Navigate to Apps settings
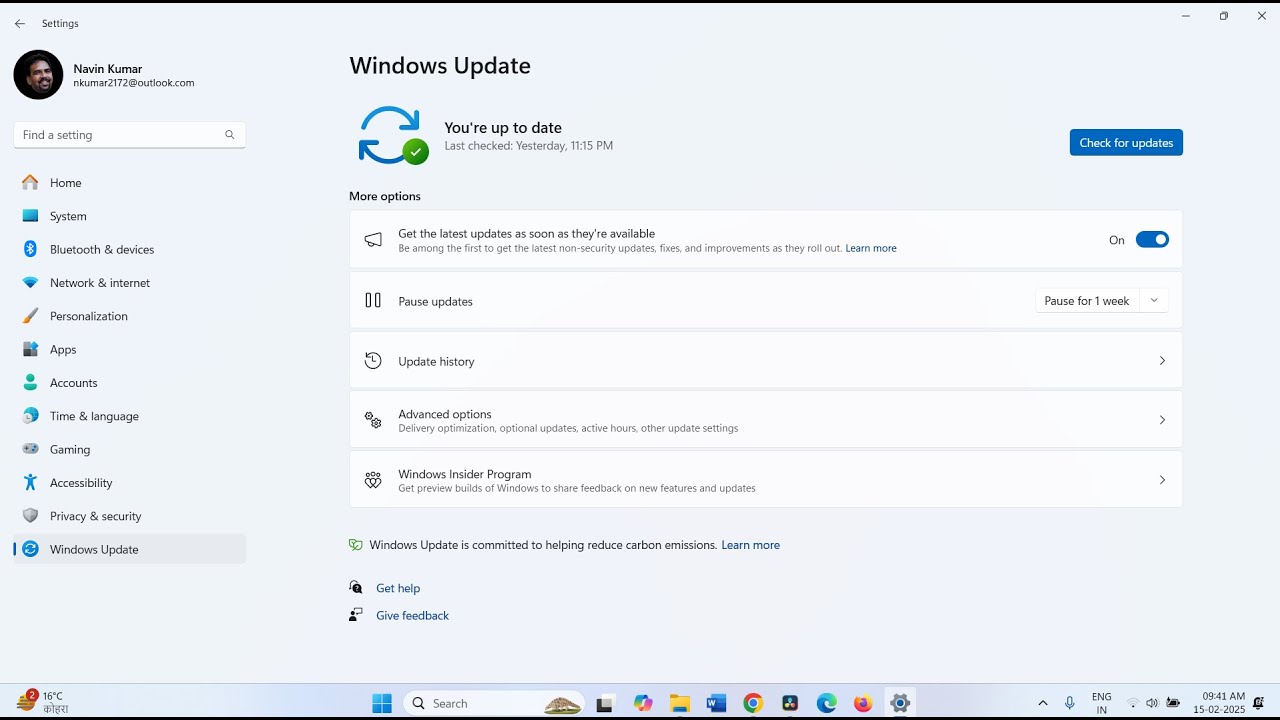The height and width of the screenshot is (720, 1280). pyautogui.click(x=129, y=349)
